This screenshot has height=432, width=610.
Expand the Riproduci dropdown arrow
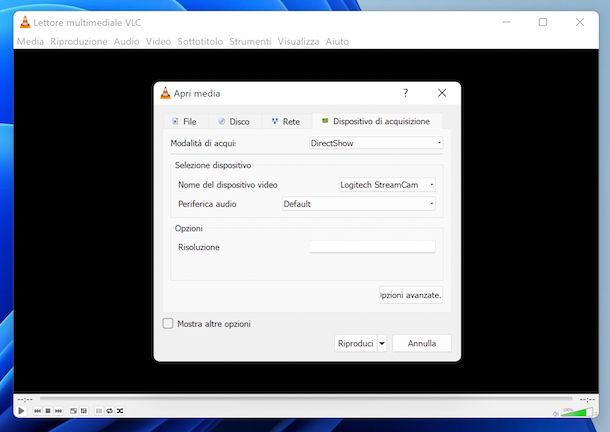(382, 343)
